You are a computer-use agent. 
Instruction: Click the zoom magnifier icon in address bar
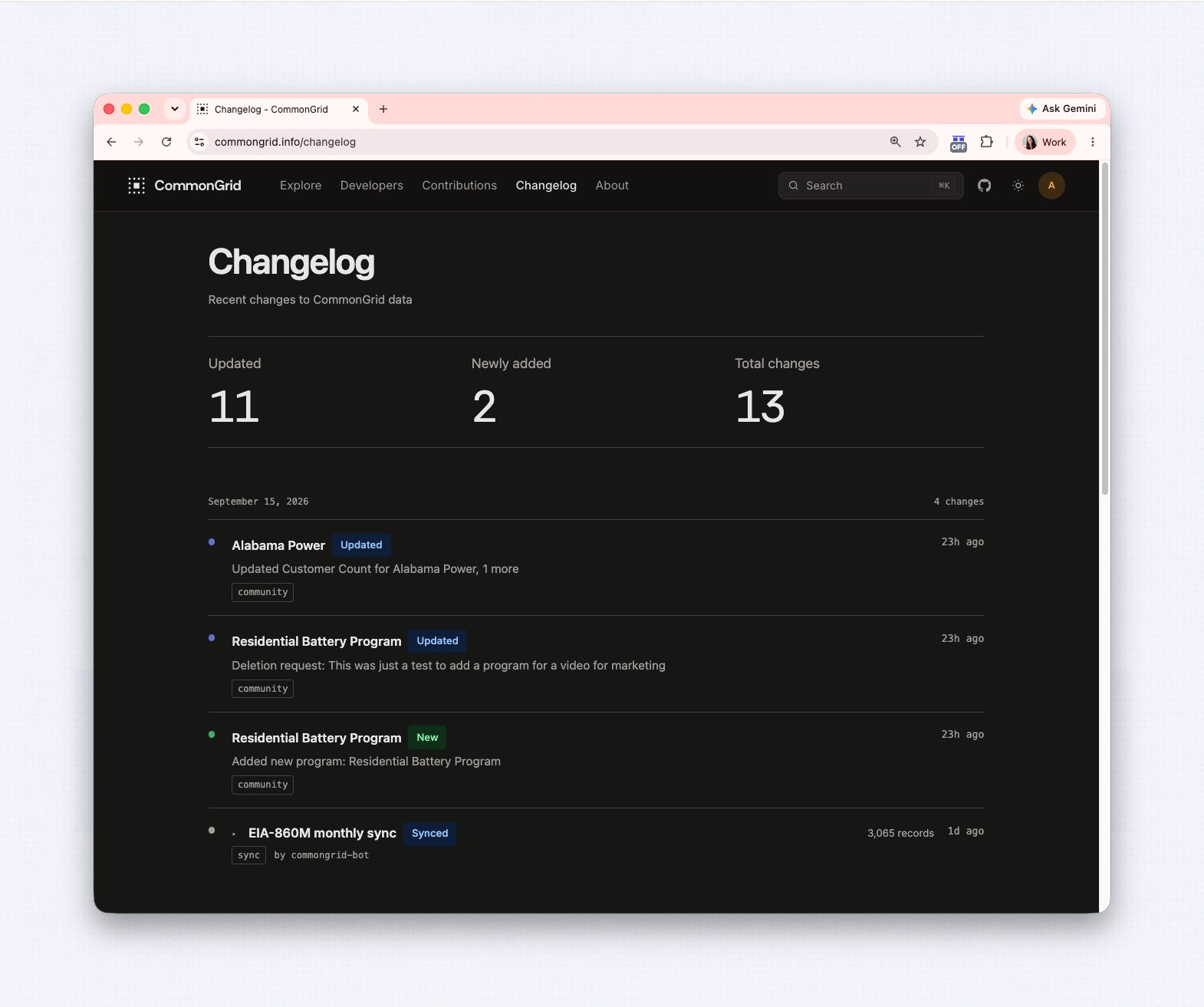click(x=895, y=142)
